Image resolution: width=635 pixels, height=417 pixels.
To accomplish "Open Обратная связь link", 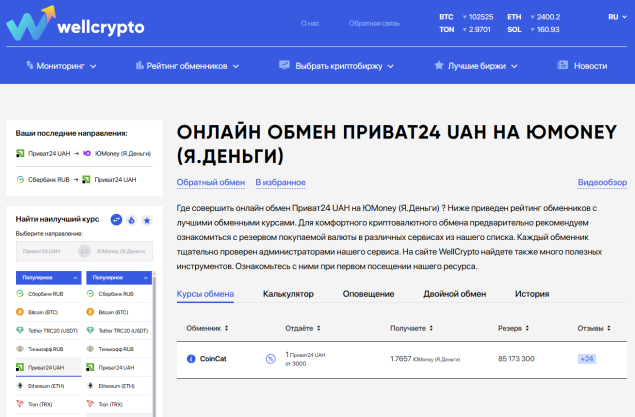I will (x=374, y=23).
